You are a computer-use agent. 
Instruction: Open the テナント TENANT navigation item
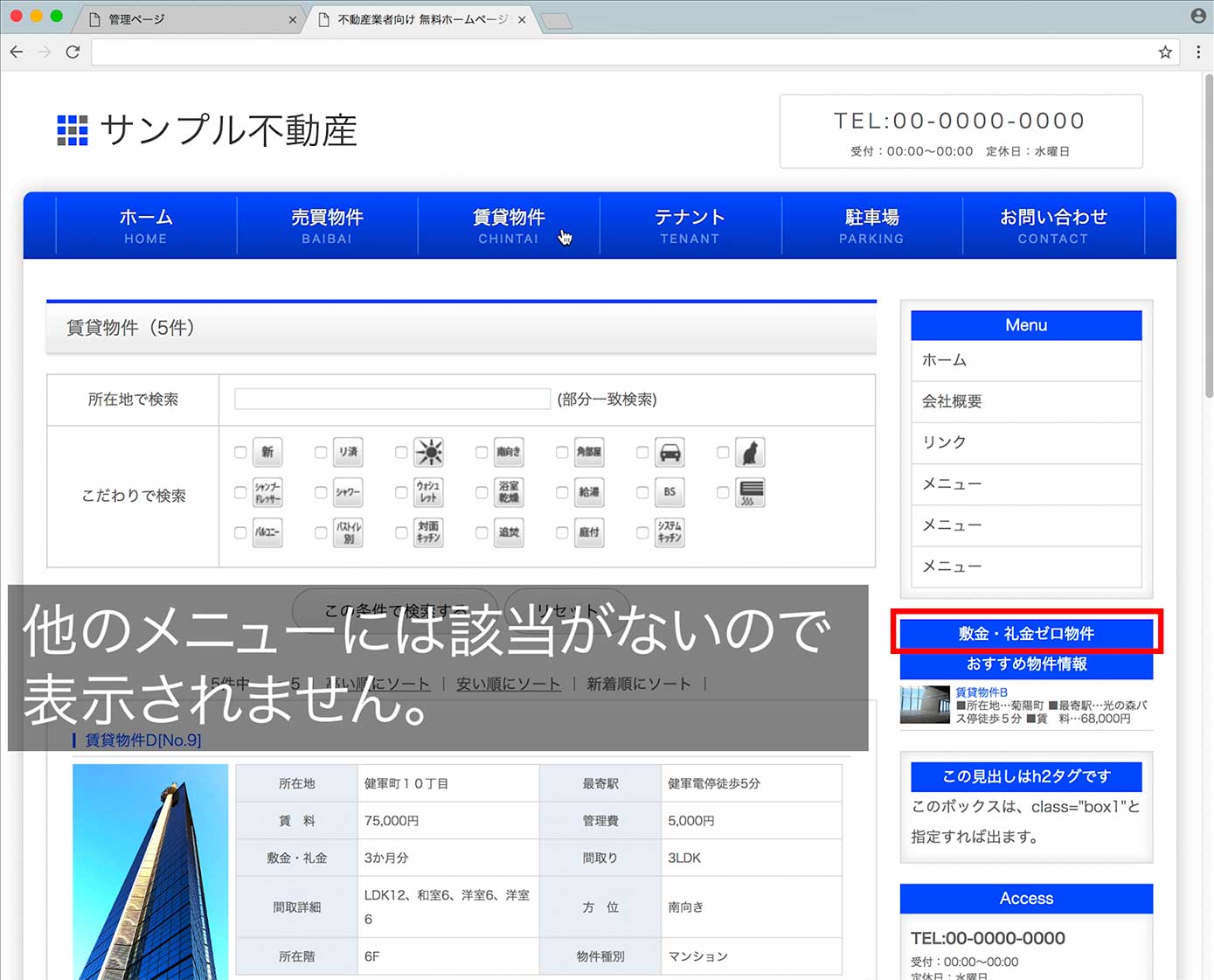690,226
